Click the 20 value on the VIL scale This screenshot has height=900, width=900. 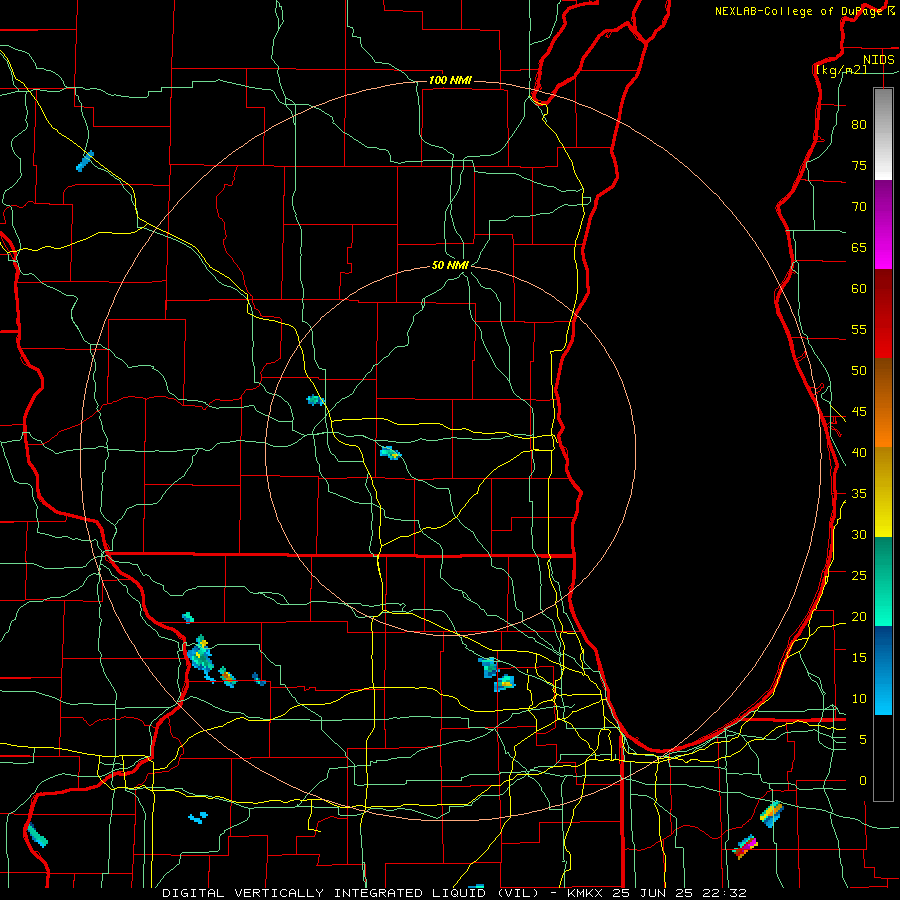[x=859, y=616]
